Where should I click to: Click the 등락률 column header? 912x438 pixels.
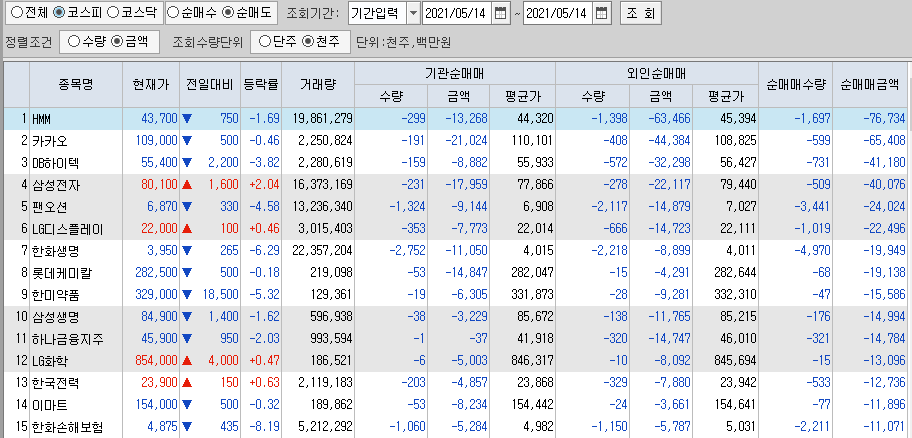click(261, 84)
